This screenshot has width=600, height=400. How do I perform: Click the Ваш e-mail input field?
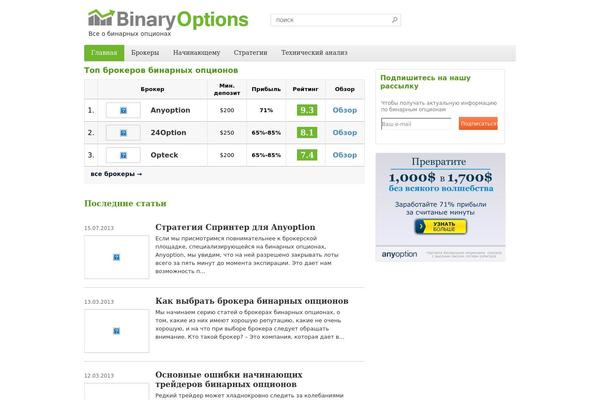(x=416, y=124)
